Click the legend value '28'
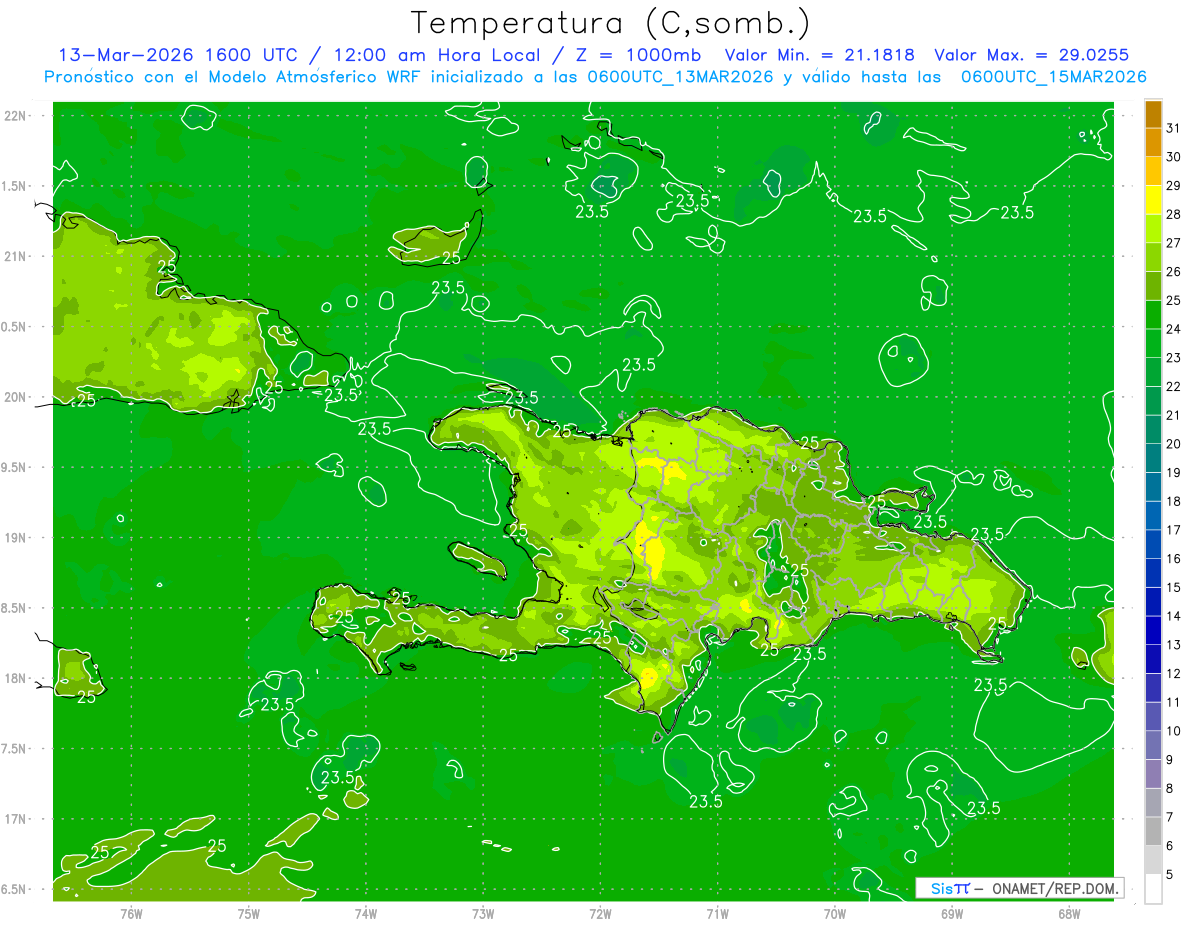The height and width of the screenshot is (927, 1200). [1174, 214]
